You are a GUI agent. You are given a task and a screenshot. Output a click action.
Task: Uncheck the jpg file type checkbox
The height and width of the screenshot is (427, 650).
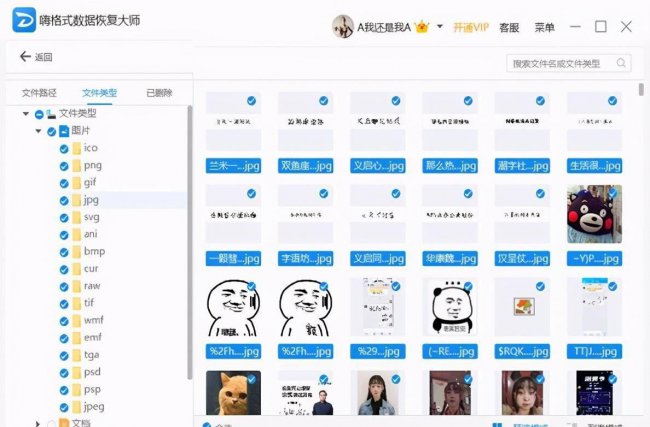[x=64, y=201]
